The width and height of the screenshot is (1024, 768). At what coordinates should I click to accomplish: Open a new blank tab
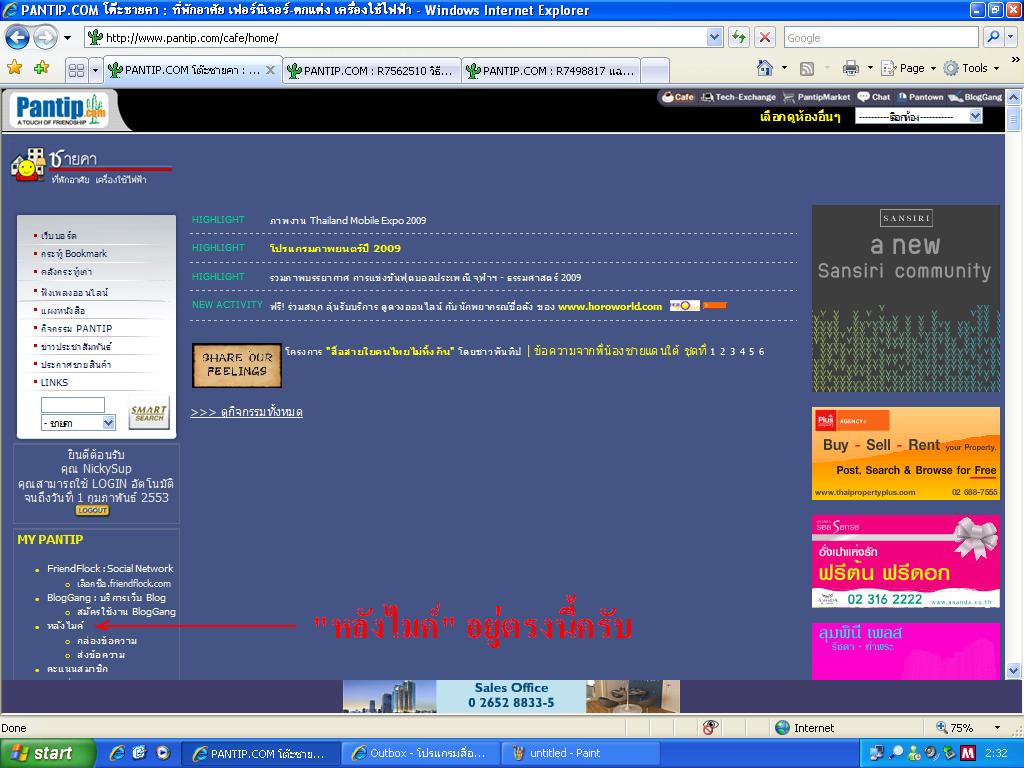click(655, 71)
